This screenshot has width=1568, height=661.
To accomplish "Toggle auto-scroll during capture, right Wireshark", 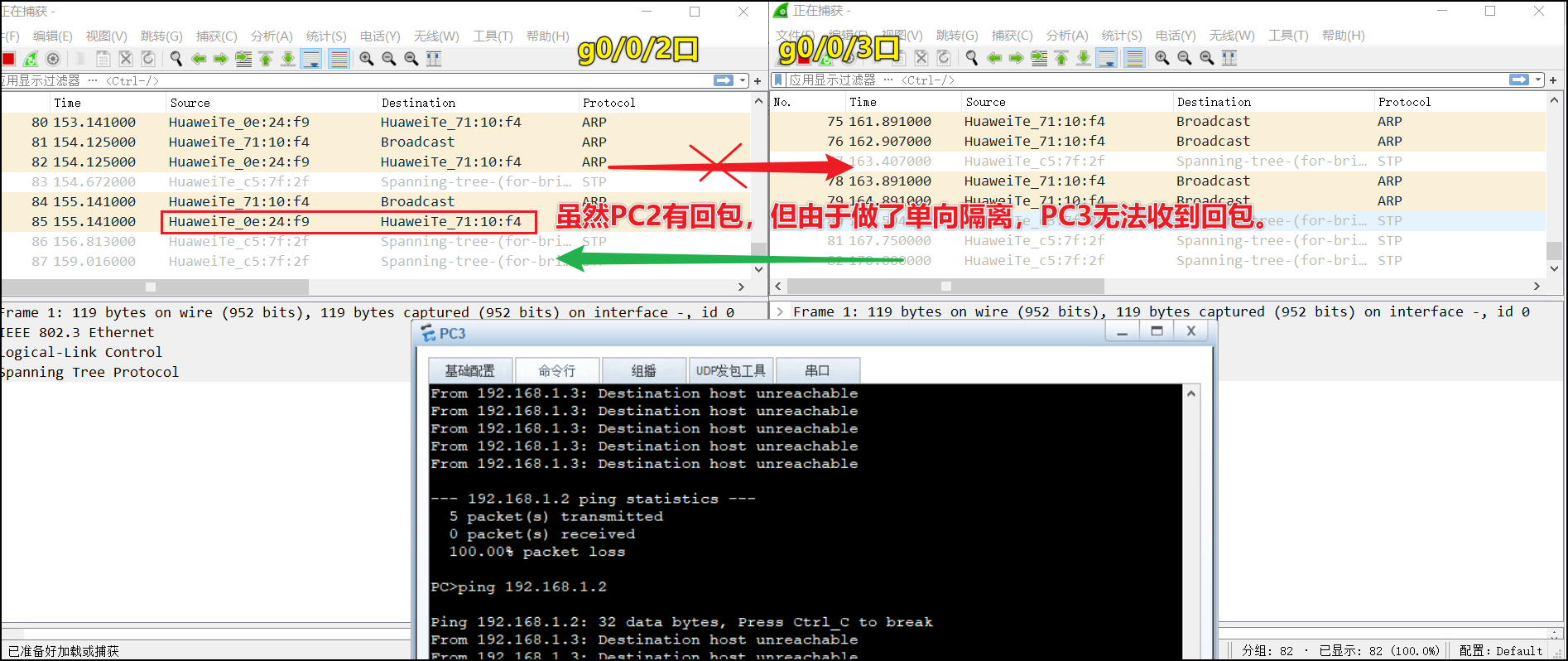I will pos(1107,58).
